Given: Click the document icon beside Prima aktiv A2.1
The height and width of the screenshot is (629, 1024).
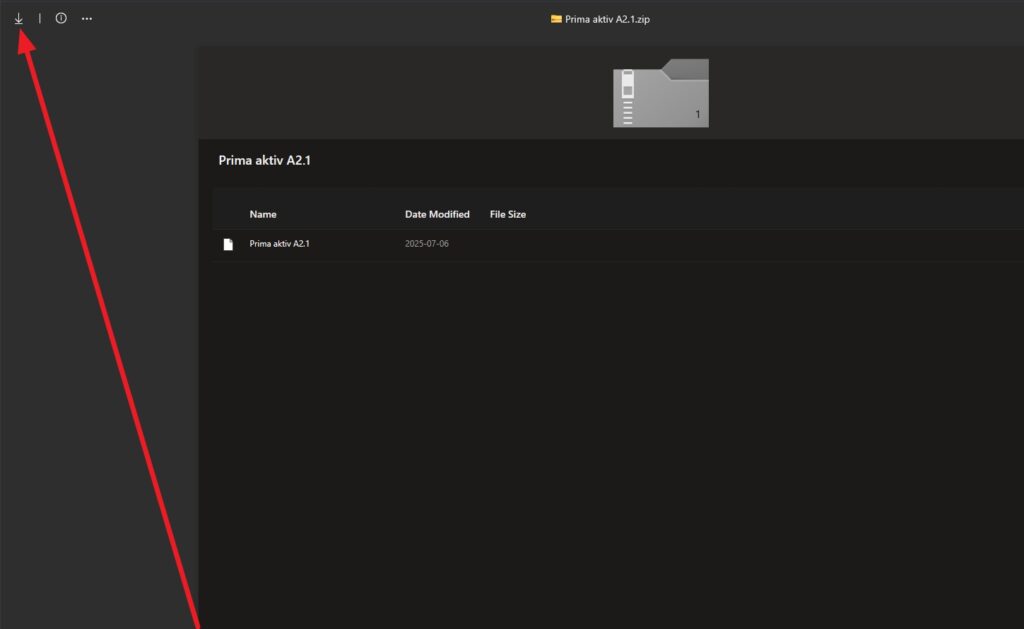Looking at the screenshot, I should [x=228, y=244].
